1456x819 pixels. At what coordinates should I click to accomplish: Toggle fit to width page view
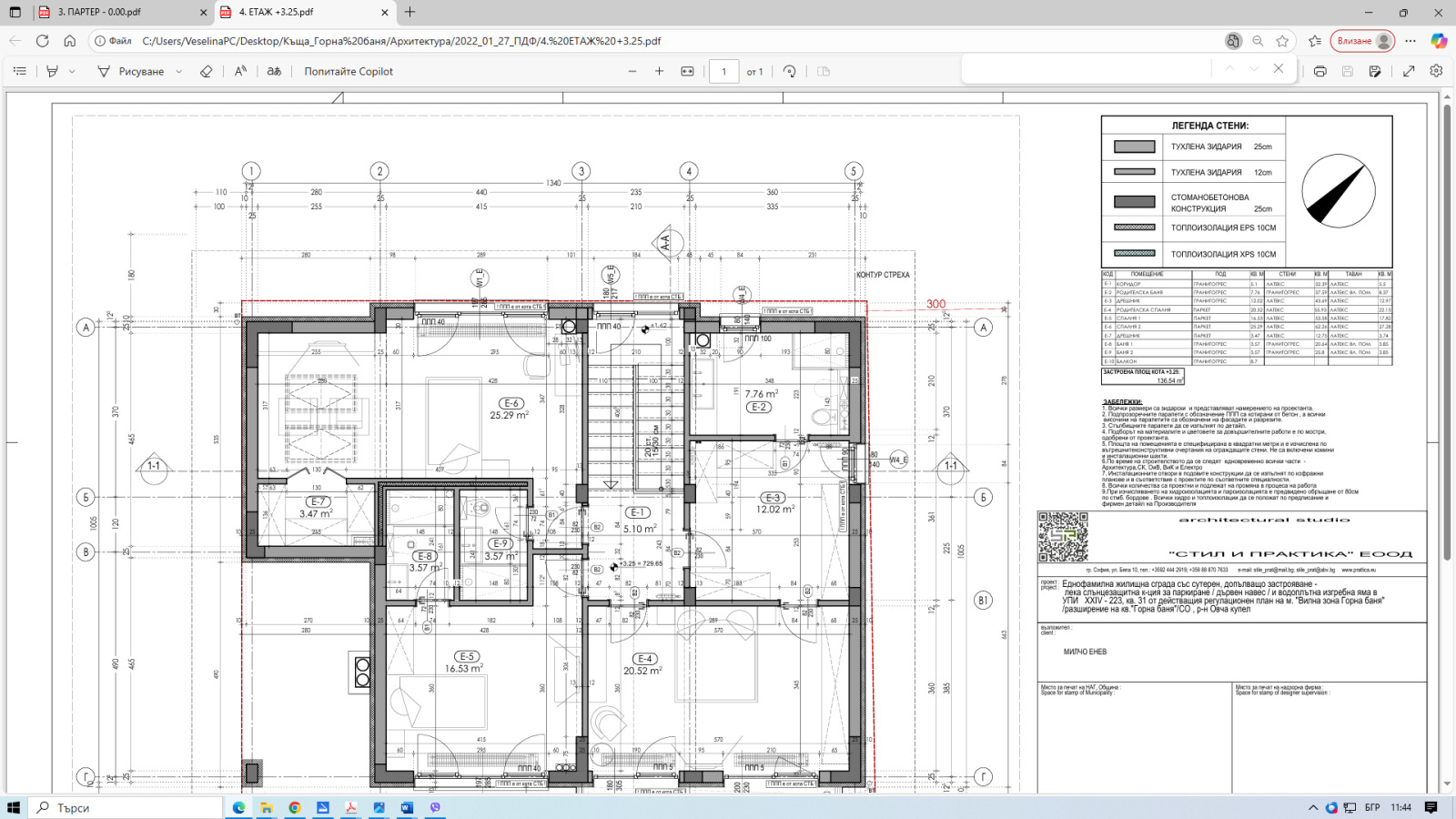pos(687,71)
